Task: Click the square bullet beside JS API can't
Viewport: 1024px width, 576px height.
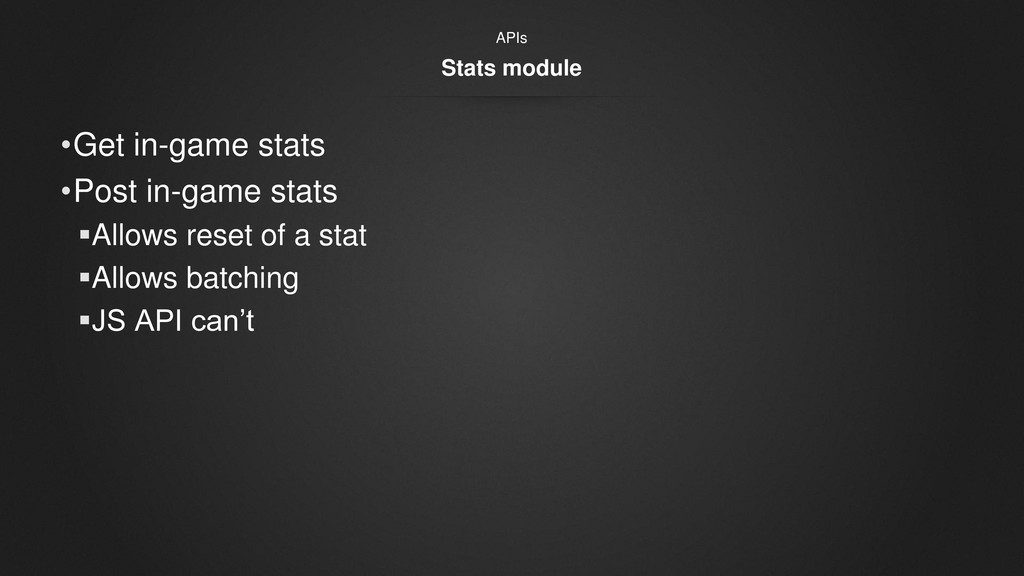Action: [84, 320]
